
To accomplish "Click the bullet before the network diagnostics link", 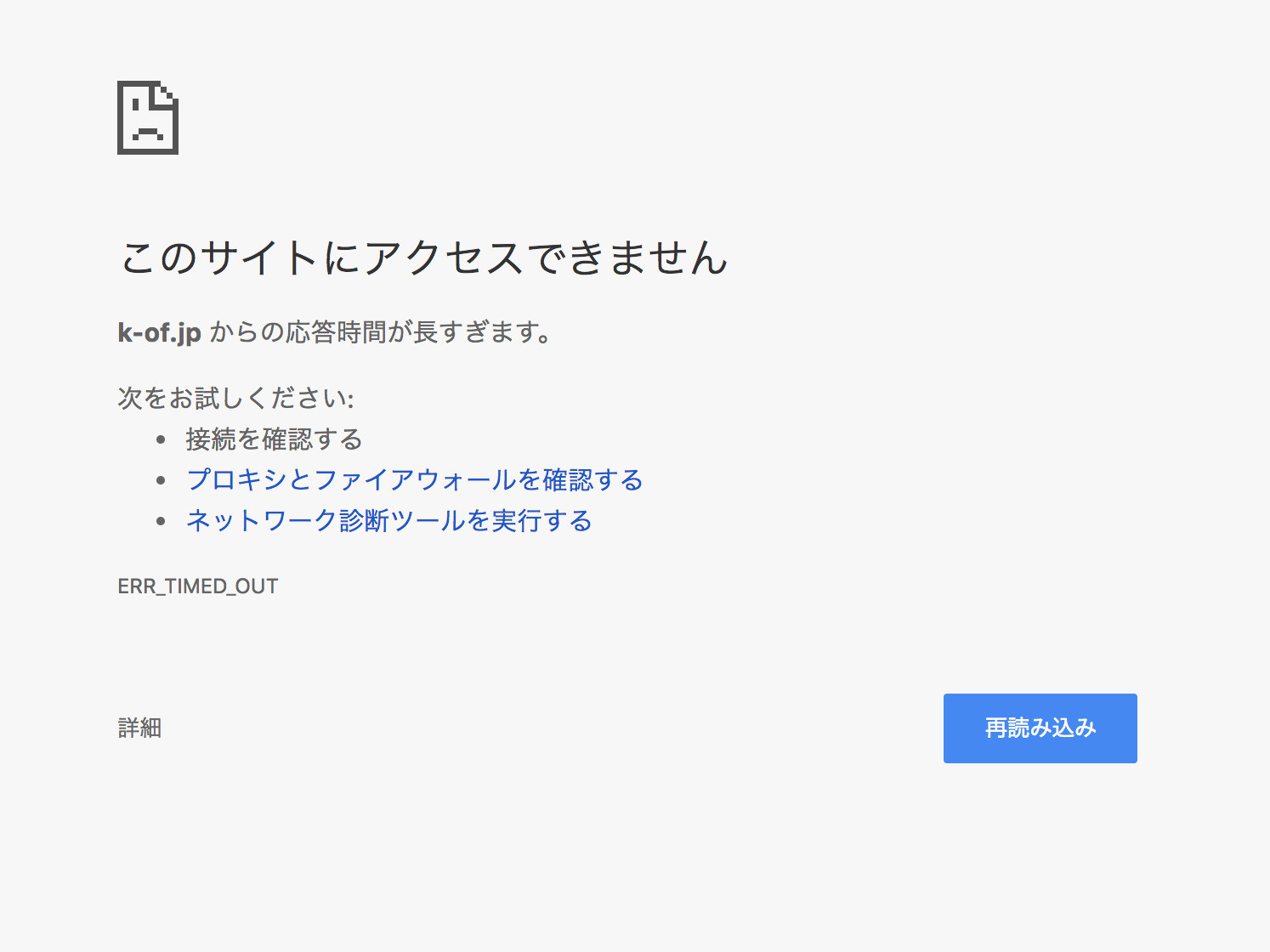I will click(161, 521).
